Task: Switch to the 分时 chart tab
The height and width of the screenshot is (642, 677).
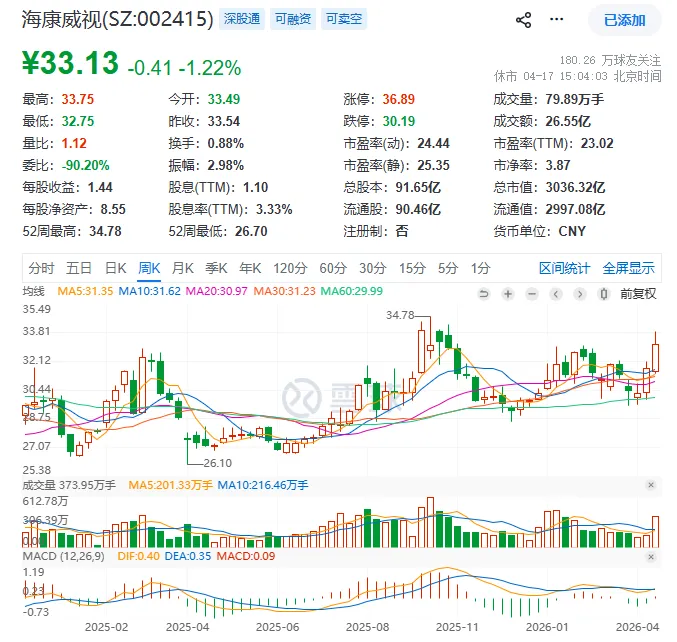Action: pos(41,268)
